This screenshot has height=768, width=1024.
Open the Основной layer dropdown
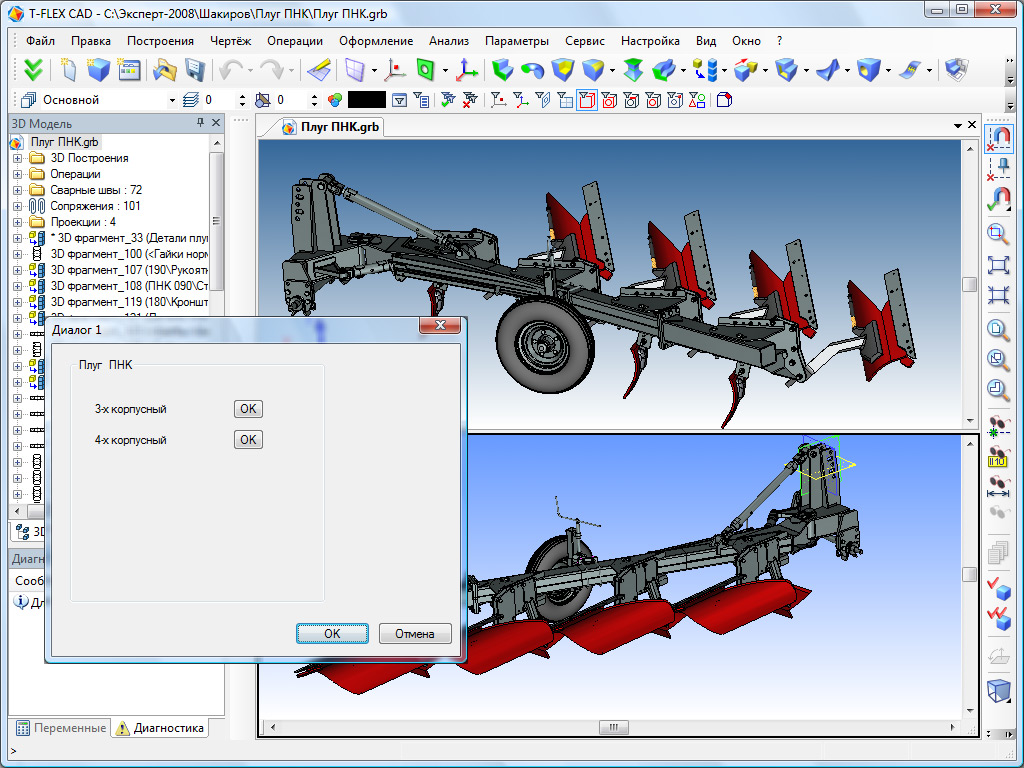(x=172, y=101)
